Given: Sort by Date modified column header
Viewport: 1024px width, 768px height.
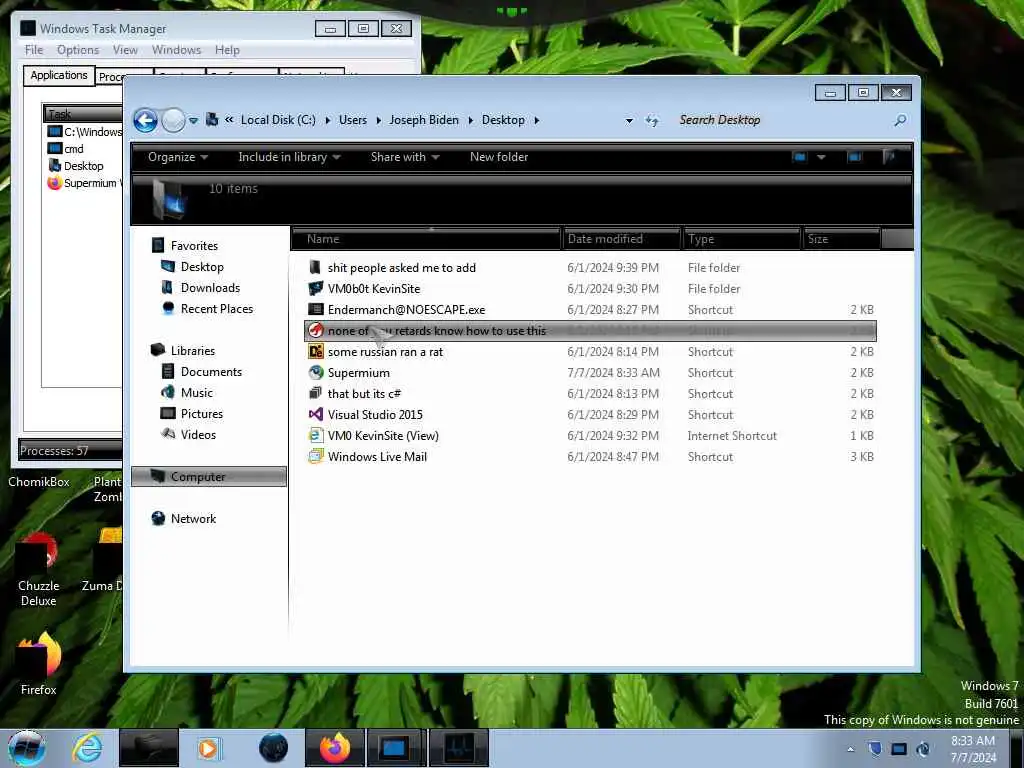Looking at the screenshot, I should (622, 239).
